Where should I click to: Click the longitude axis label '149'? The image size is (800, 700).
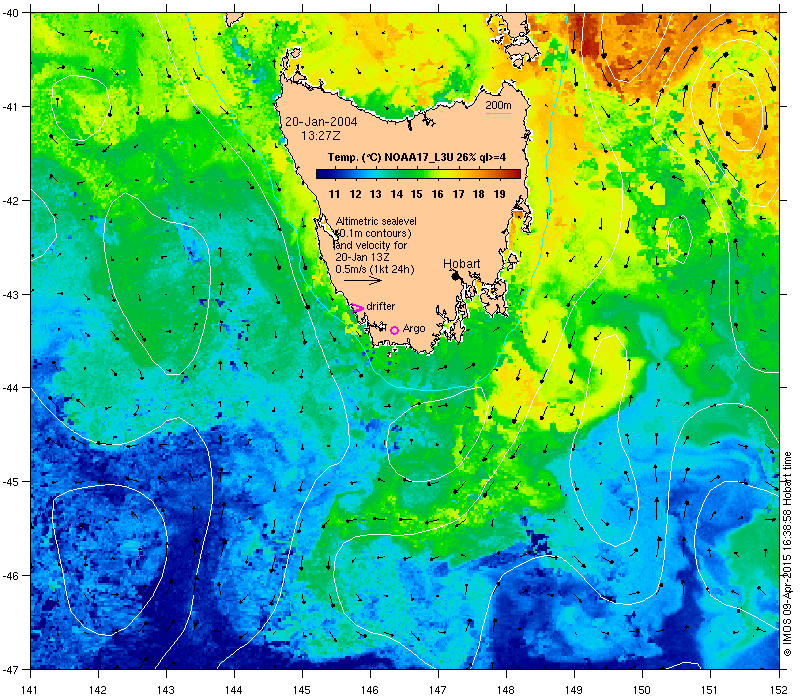point(574,690)
